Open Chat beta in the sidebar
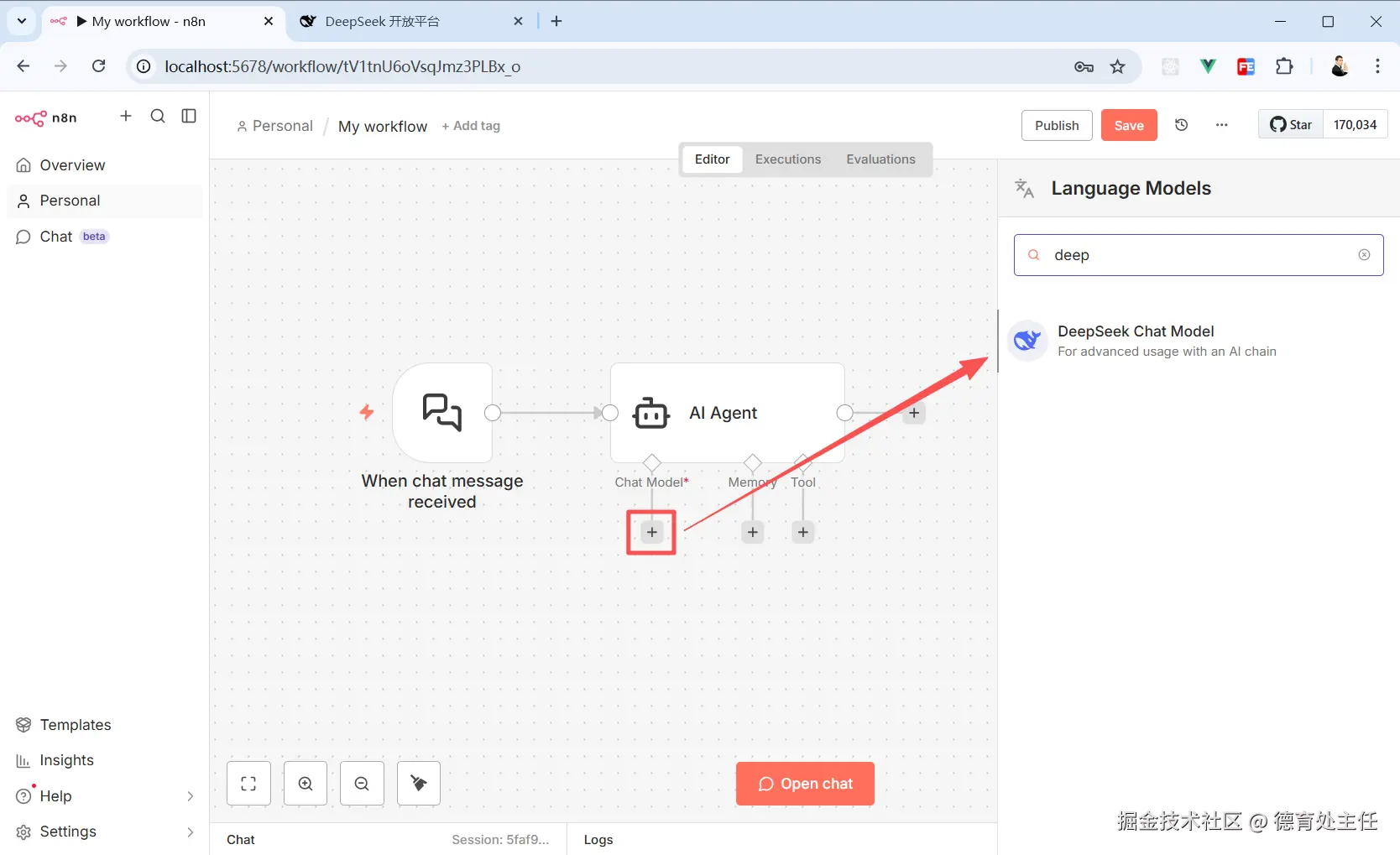The width and height of the screenshot is (1400, 855). (105, 237)
